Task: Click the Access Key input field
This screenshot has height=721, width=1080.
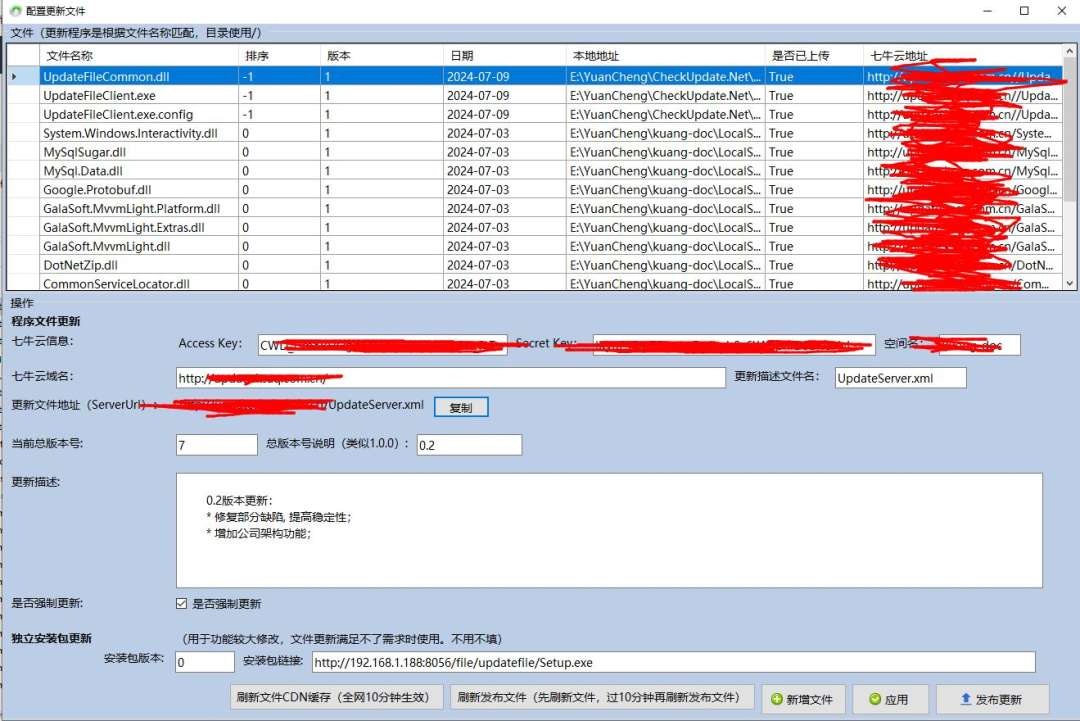Action: (382, 345)
